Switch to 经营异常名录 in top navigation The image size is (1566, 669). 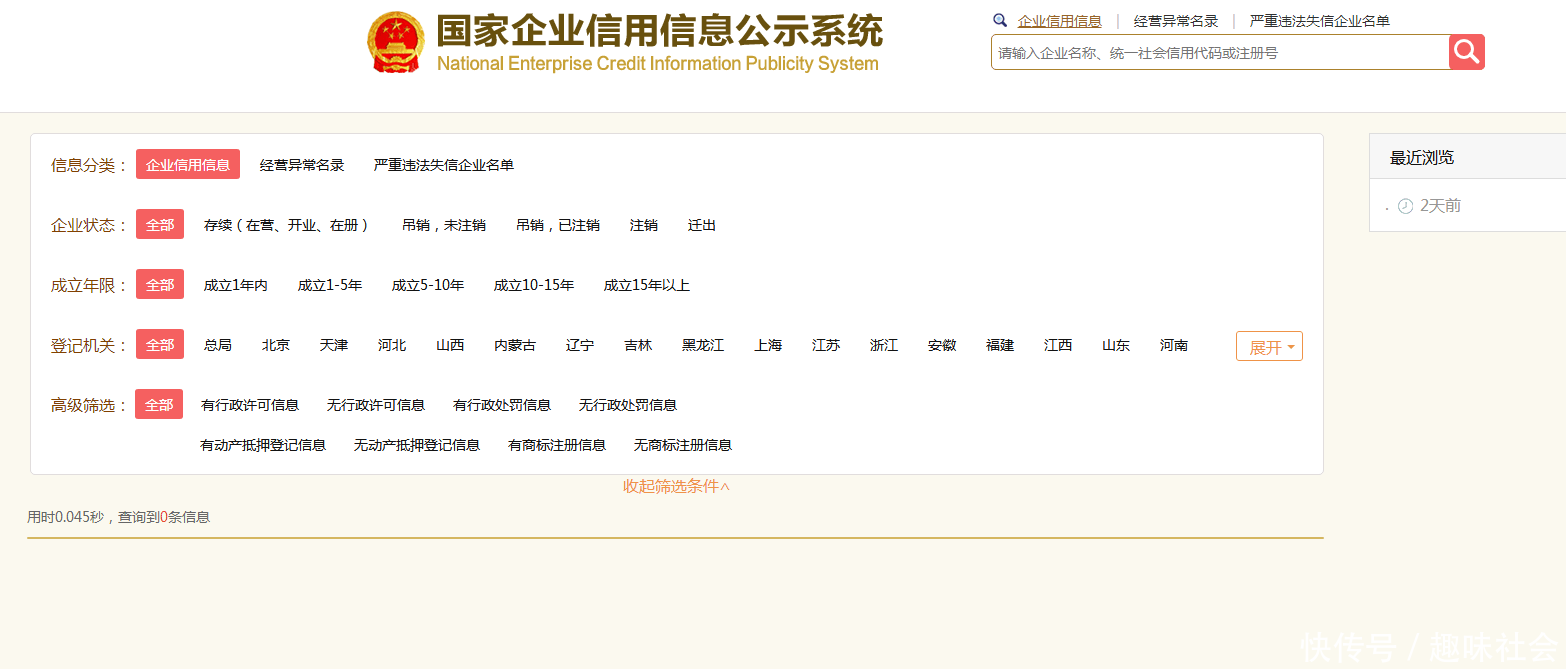tap(1175, 21)
